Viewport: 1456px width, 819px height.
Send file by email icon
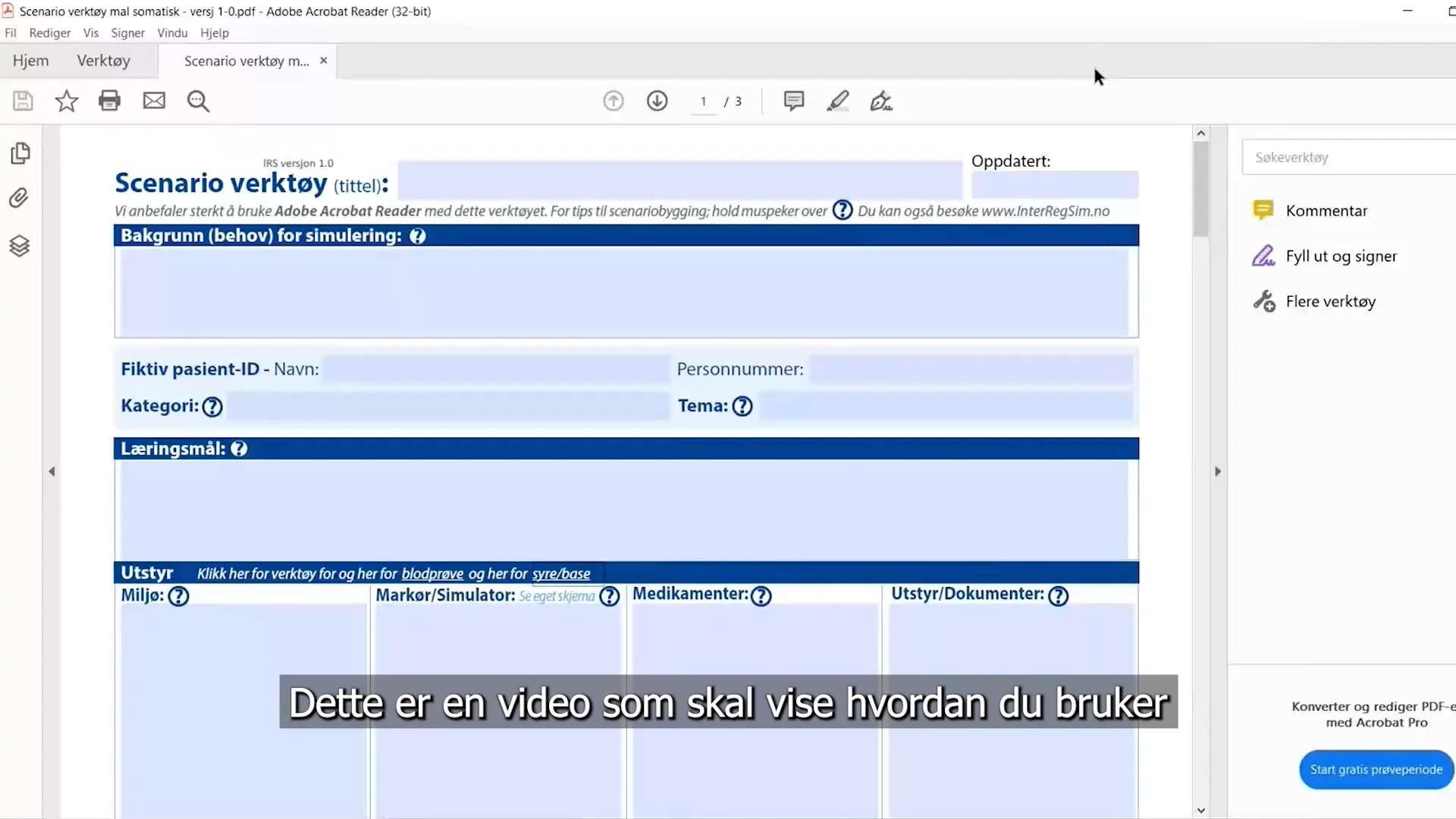click(154, 101)
